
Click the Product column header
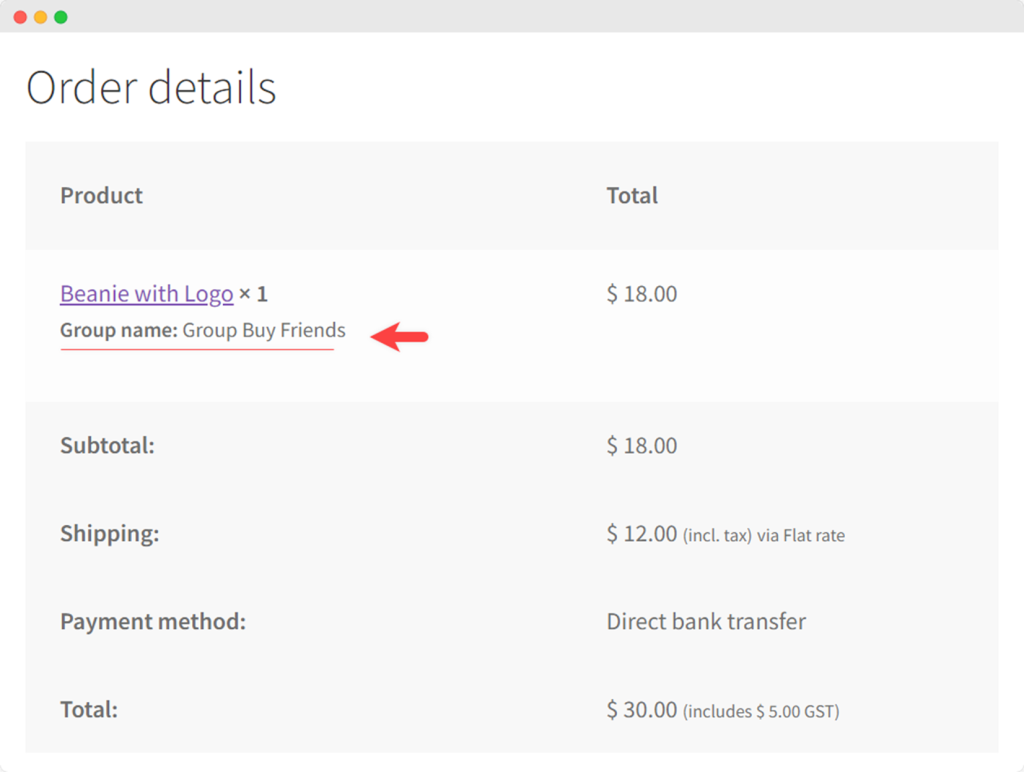[101, 196]
